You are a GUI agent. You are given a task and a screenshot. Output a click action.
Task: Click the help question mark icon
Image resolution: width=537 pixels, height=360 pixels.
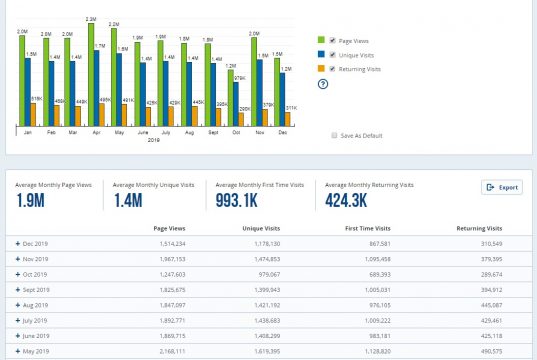coord(323,84)
